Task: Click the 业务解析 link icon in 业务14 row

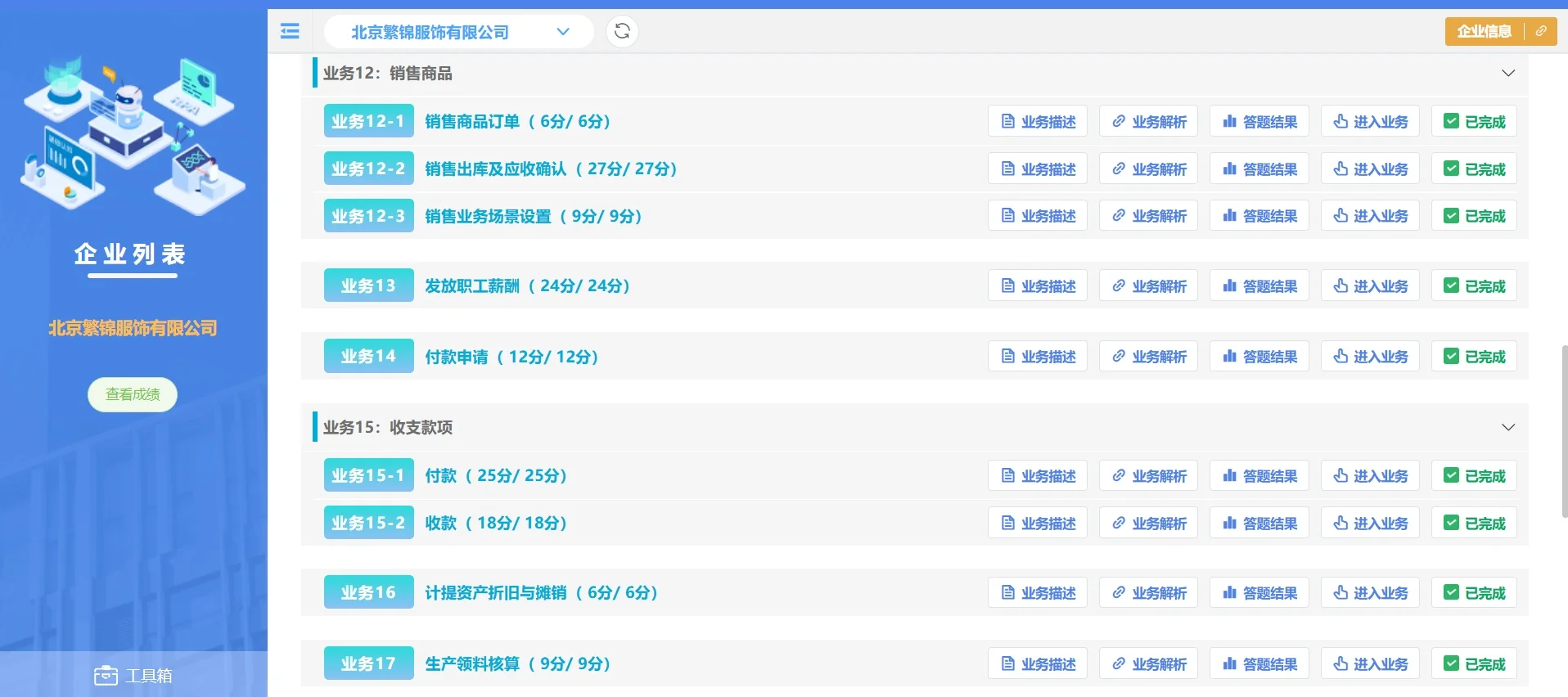Action: 1119,356
